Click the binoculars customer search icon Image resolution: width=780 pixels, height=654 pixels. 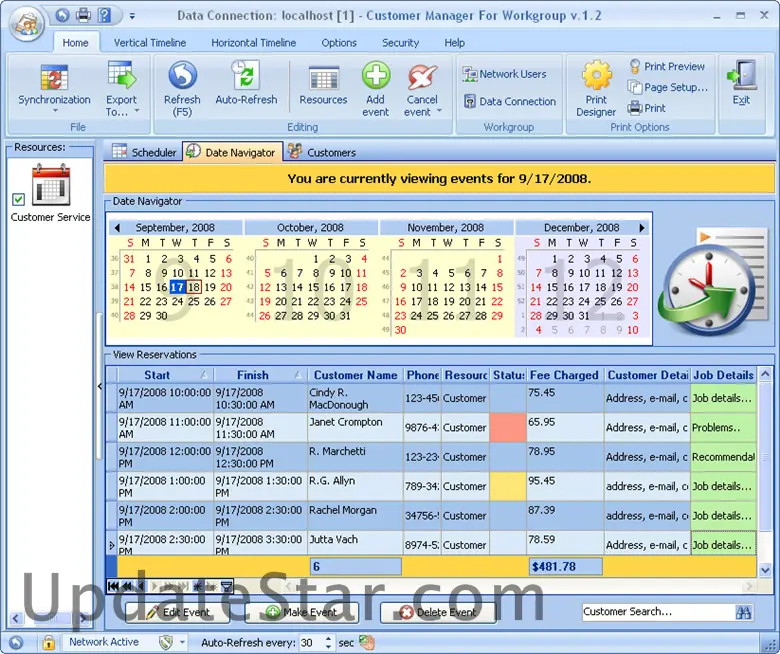click(744, 612)
